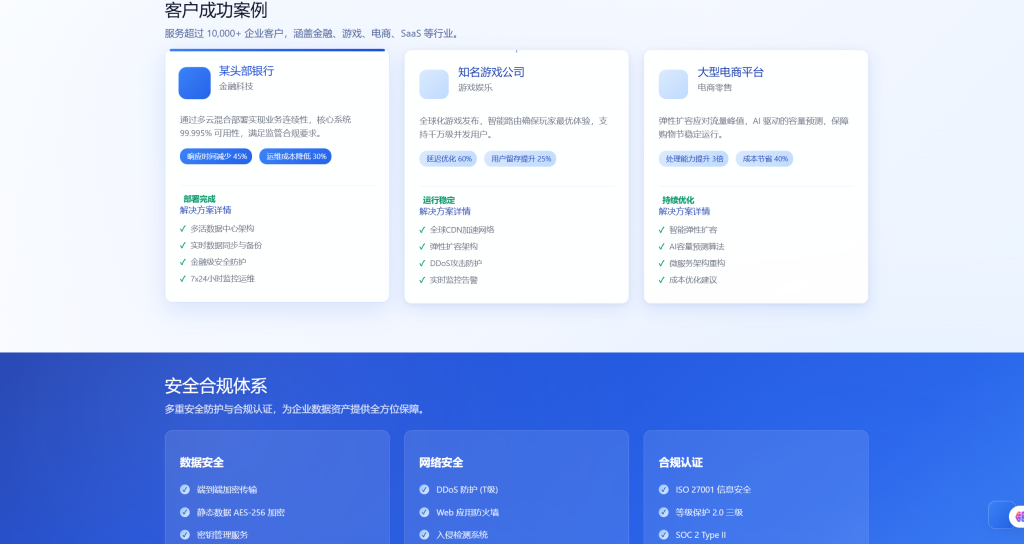Click the checkmark beside 智能弹性扩容
Image resolution: width=1024 pixels, height=544 pixels.
(x=662, y=230)
